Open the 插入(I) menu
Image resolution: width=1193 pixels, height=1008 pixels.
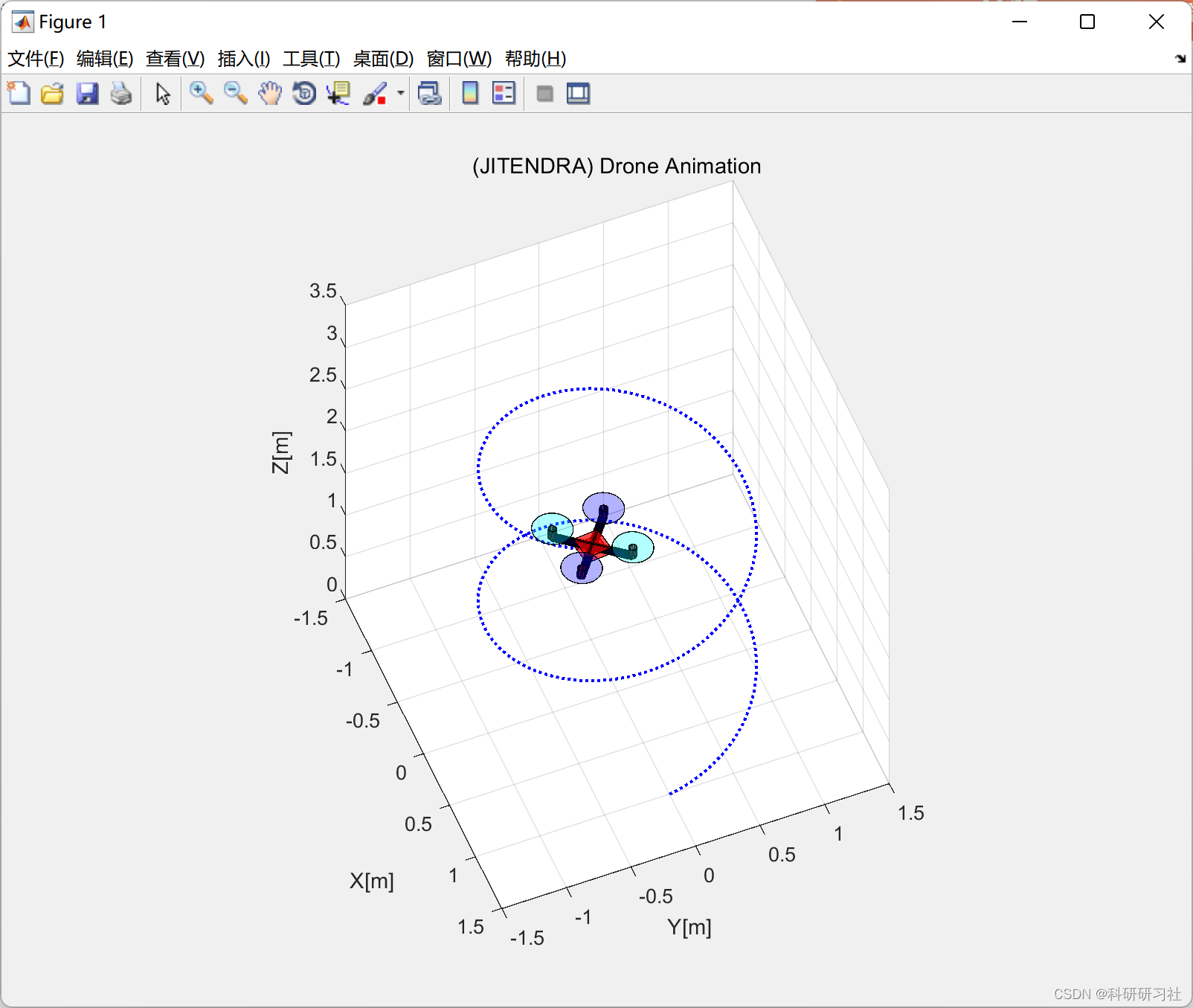[244, 59]
